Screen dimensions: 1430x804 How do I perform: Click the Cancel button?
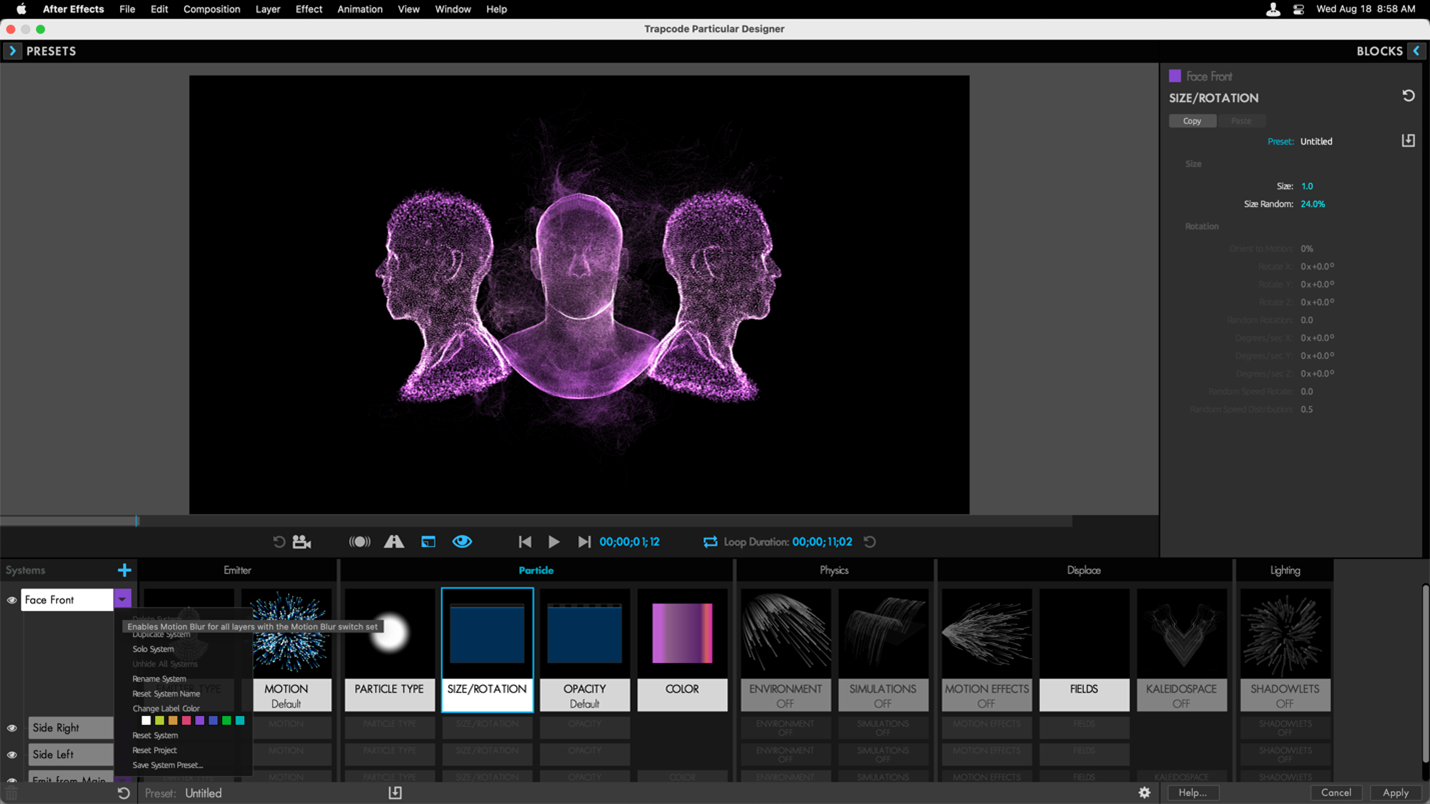pos(1336,793)
